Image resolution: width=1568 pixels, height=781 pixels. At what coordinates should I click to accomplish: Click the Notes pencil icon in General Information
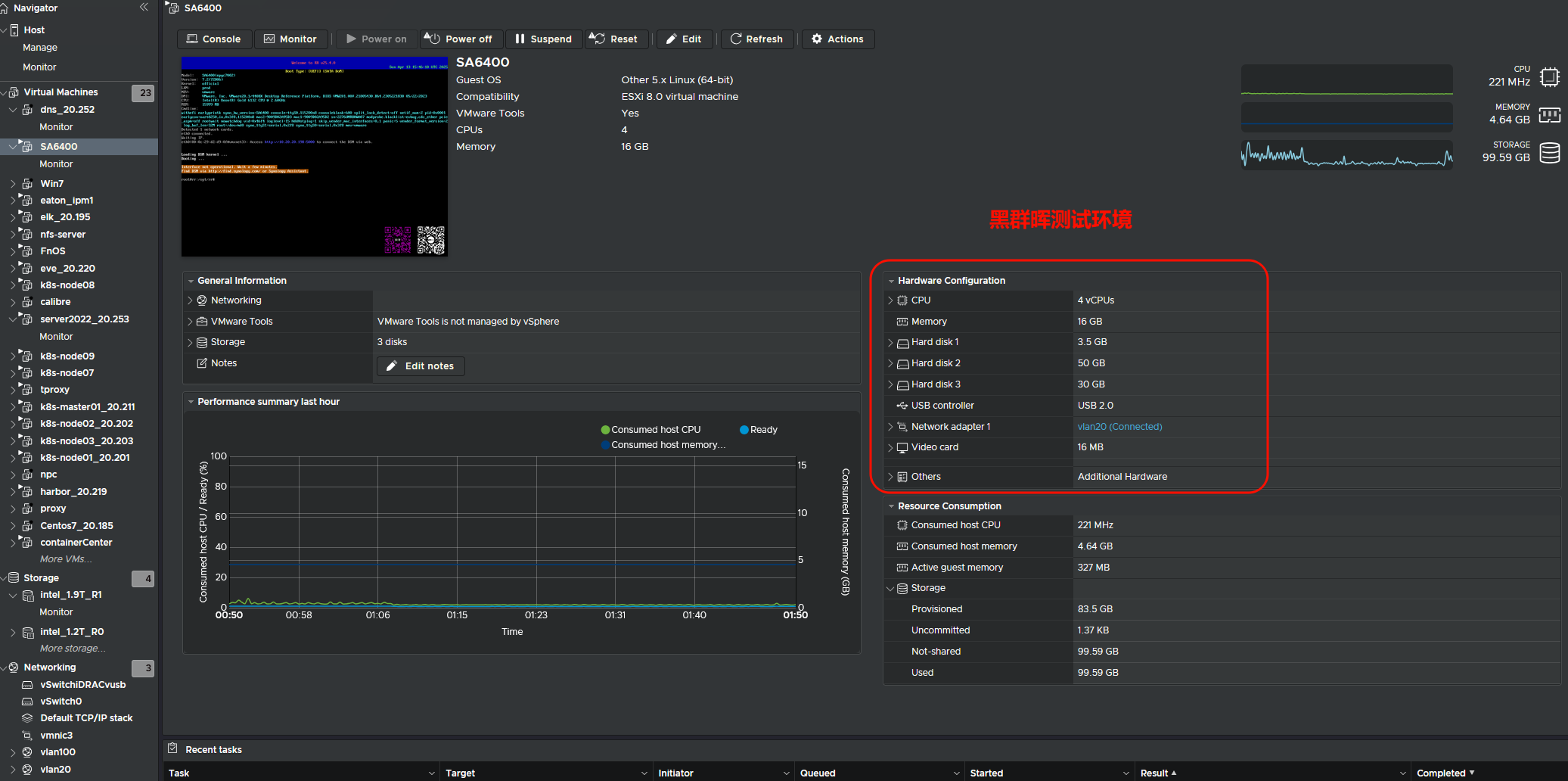(x=202, y=363)
